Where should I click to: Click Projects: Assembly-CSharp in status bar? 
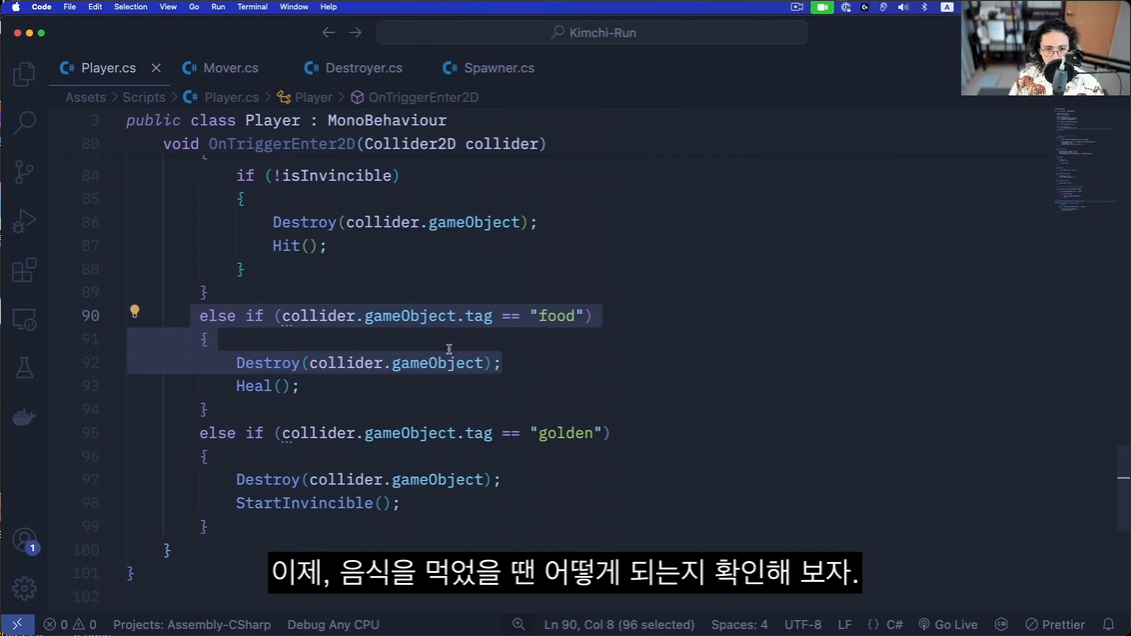click(x=192, y=624)
